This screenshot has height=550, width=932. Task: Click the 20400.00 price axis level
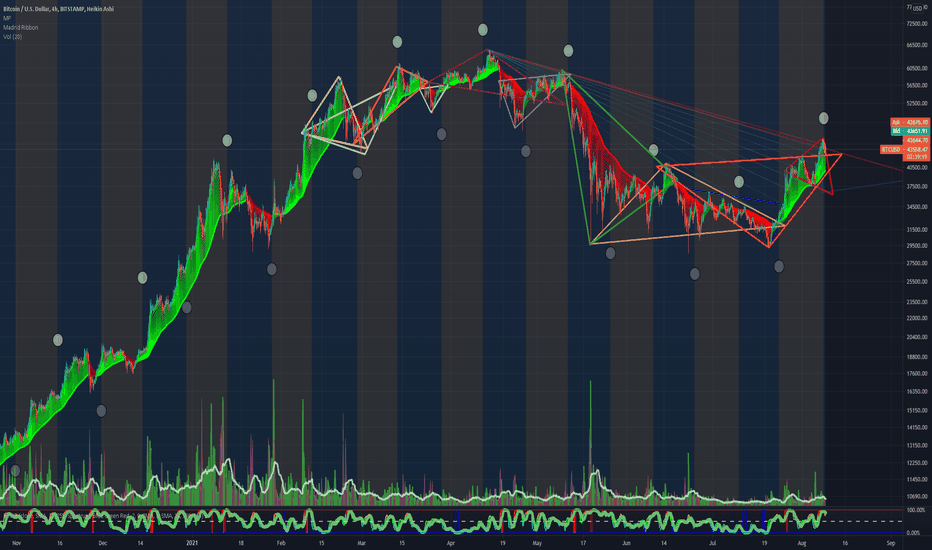918,337
